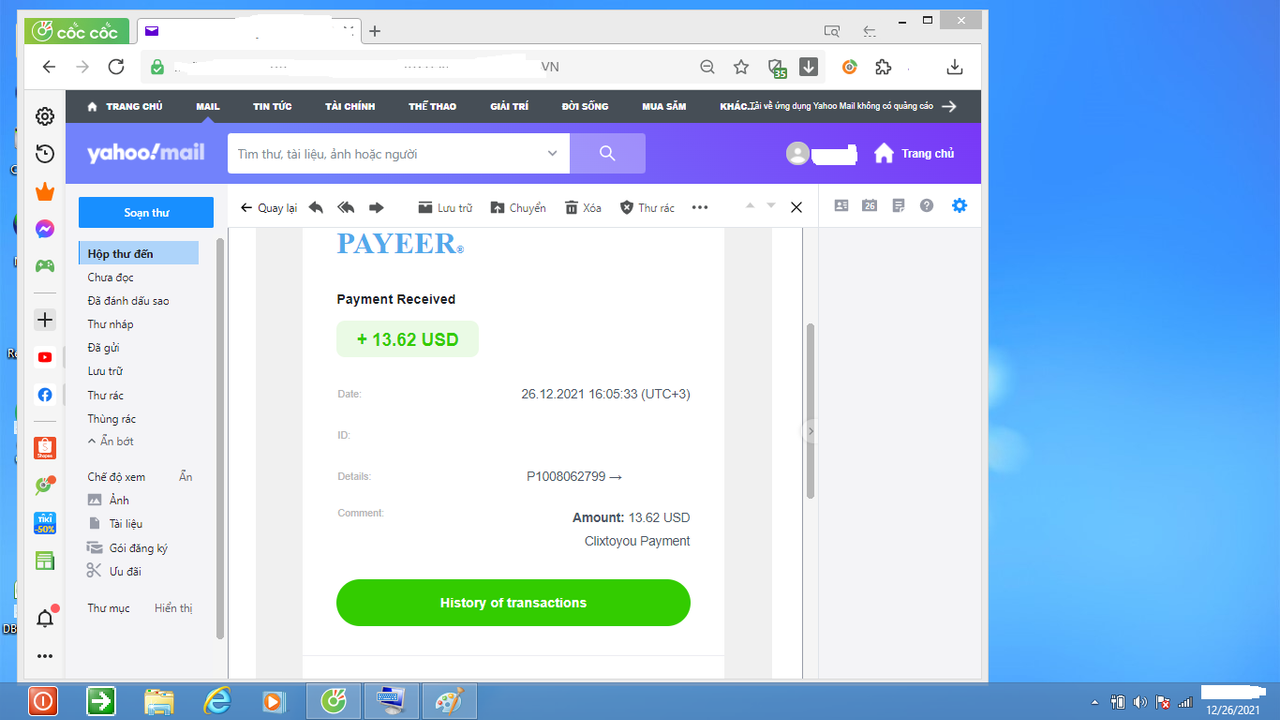Open Messenger from browser sidebar
The image size is (1280, 720).
click(x=45, y=229)
